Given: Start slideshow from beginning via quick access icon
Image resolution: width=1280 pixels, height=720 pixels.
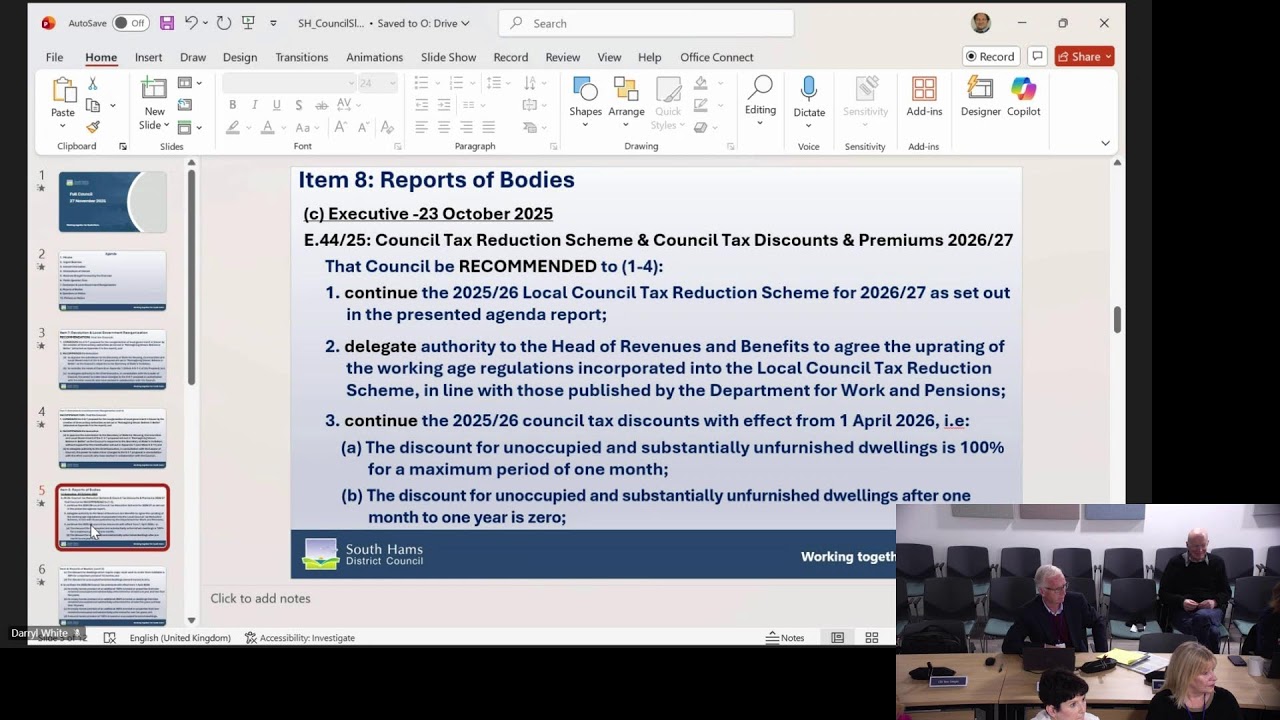Looking at the screenshot, I should pos(248,23).
